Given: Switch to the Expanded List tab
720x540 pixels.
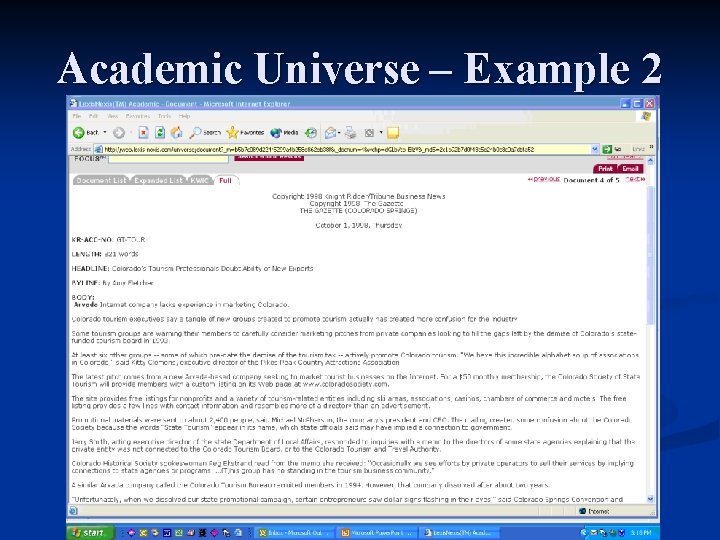Looking at the screenshot, I should 158,180.
